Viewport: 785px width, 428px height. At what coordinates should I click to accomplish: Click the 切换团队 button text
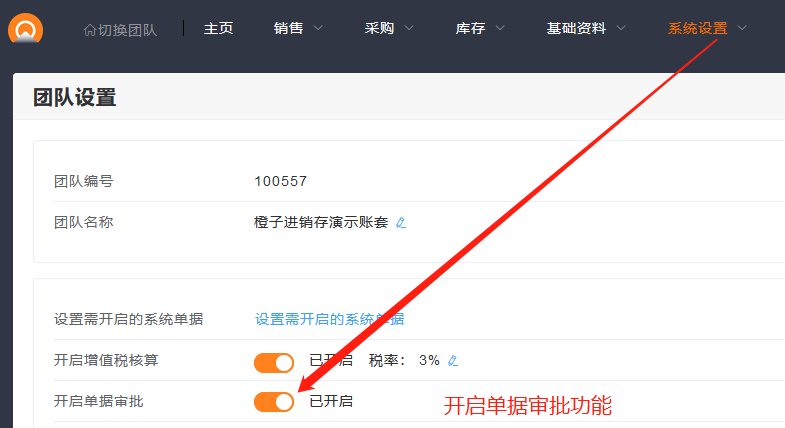coord(127,30)
